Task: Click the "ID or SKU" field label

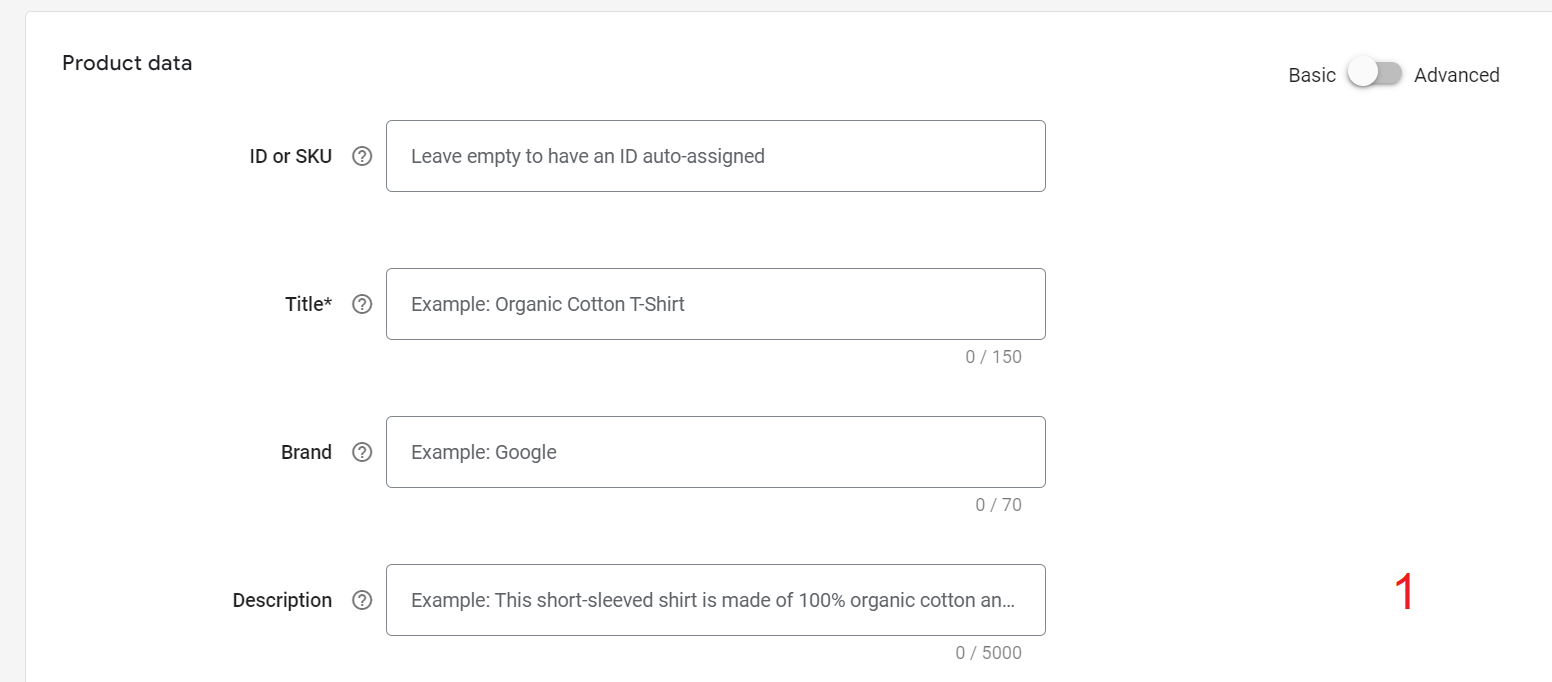Action: coord(291,156)
